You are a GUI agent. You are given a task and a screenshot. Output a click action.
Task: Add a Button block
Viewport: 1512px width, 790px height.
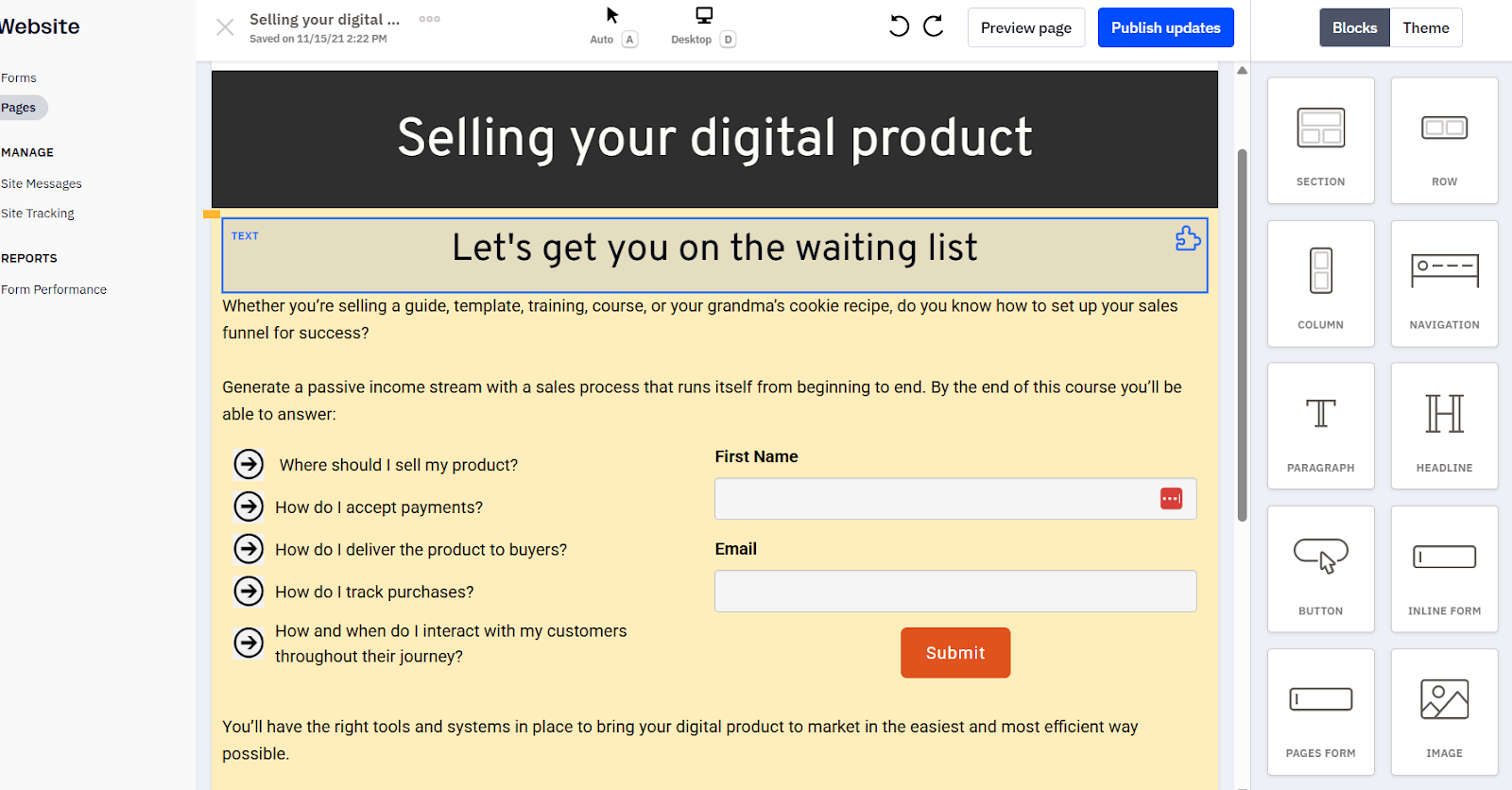pyautogui.click(x=1319, y=569)
